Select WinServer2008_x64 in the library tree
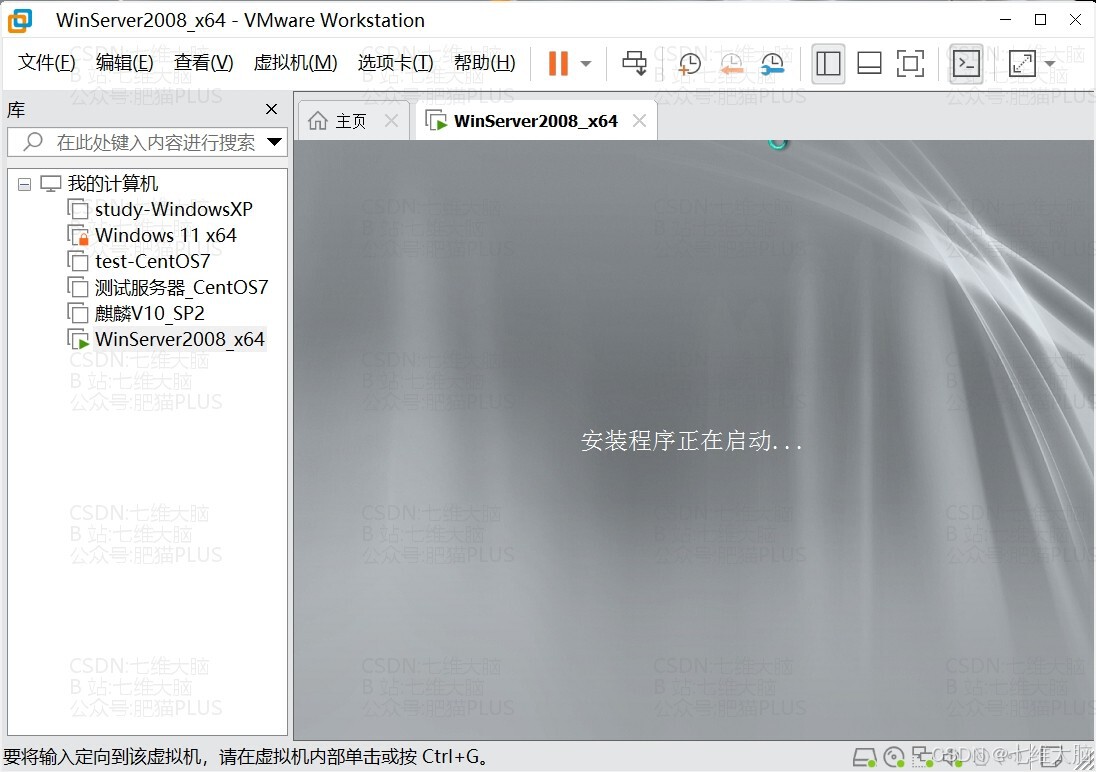 [180, 339]
